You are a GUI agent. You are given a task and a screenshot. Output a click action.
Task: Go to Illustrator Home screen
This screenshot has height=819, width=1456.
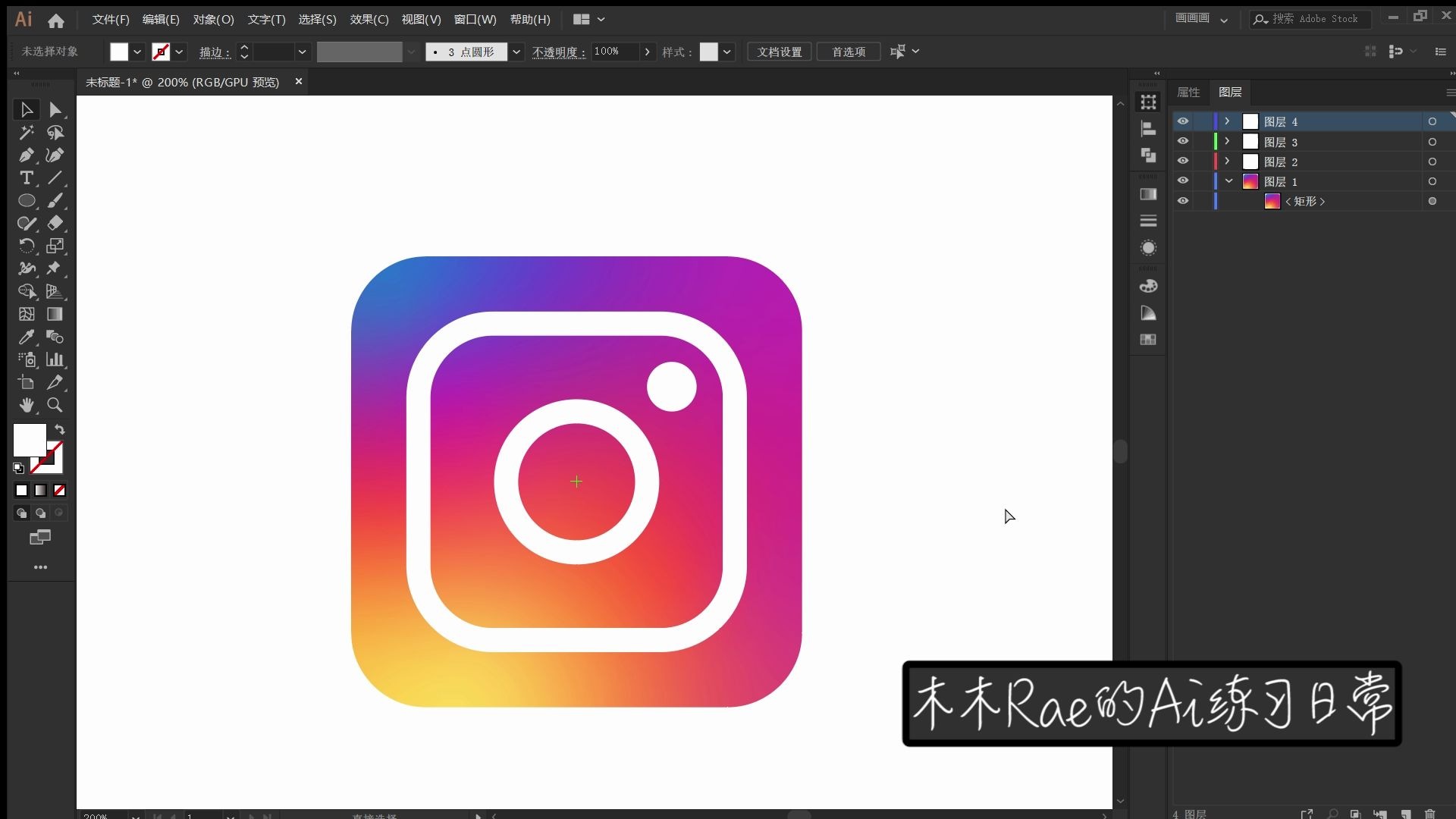(56, 20)
